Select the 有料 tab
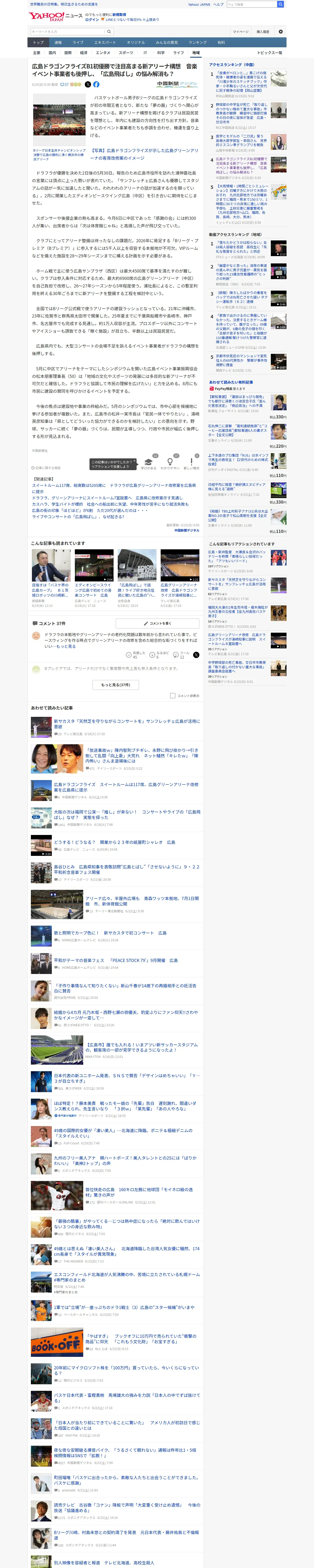 click(221, 43)
